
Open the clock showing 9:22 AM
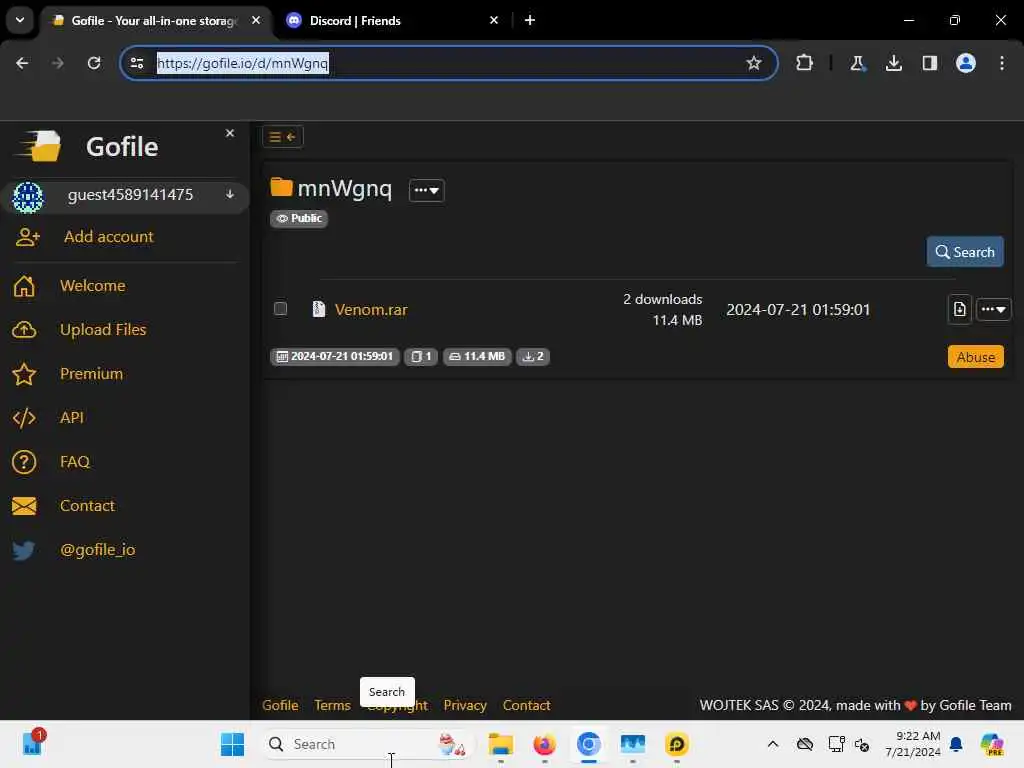[x=913, y=744]
